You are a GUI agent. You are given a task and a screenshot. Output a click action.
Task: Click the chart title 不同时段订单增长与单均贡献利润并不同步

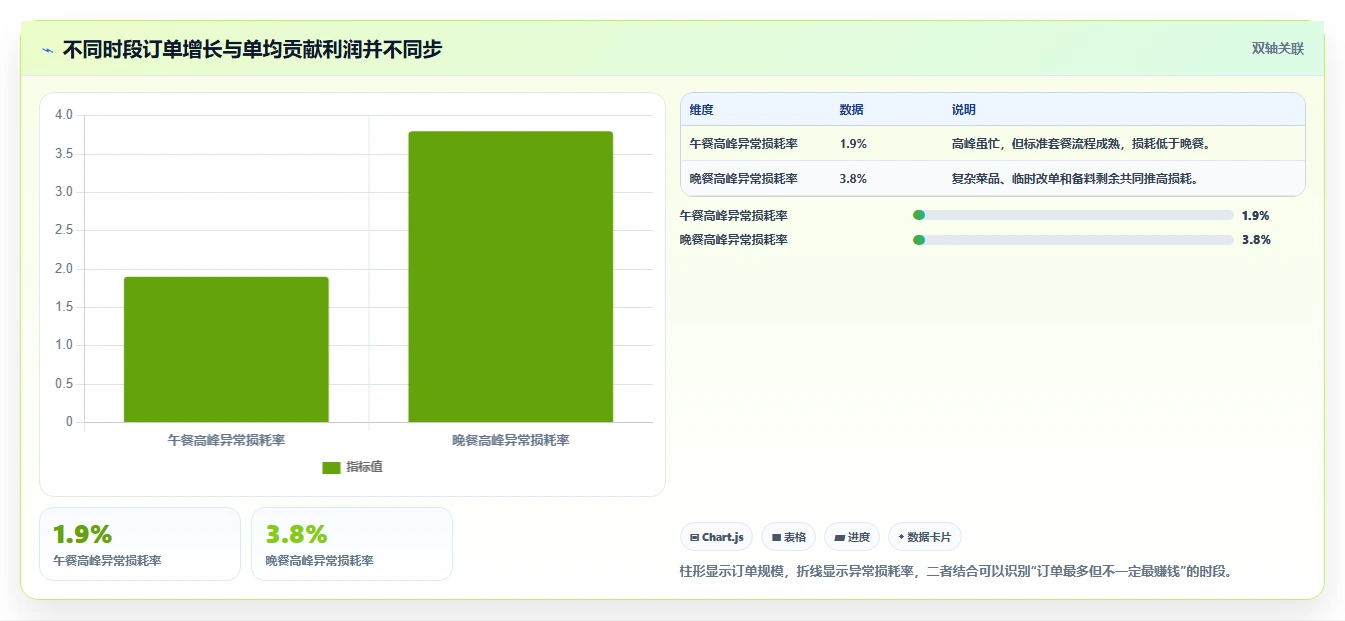(252, 50)
